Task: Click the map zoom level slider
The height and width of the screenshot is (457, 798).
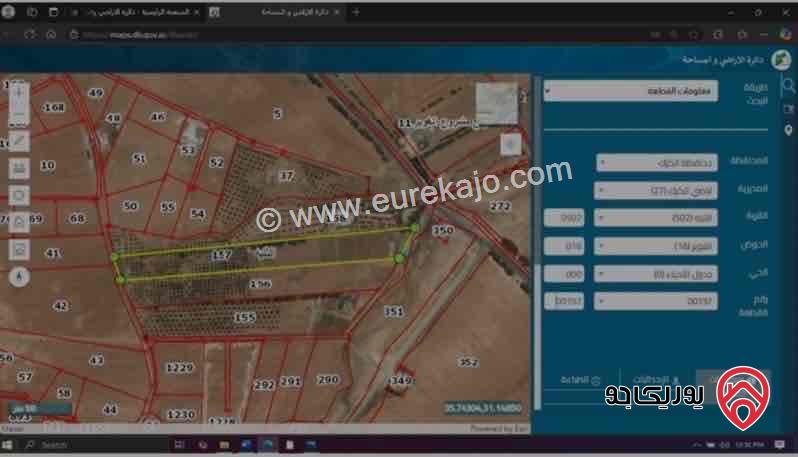Action: [19, 103]
